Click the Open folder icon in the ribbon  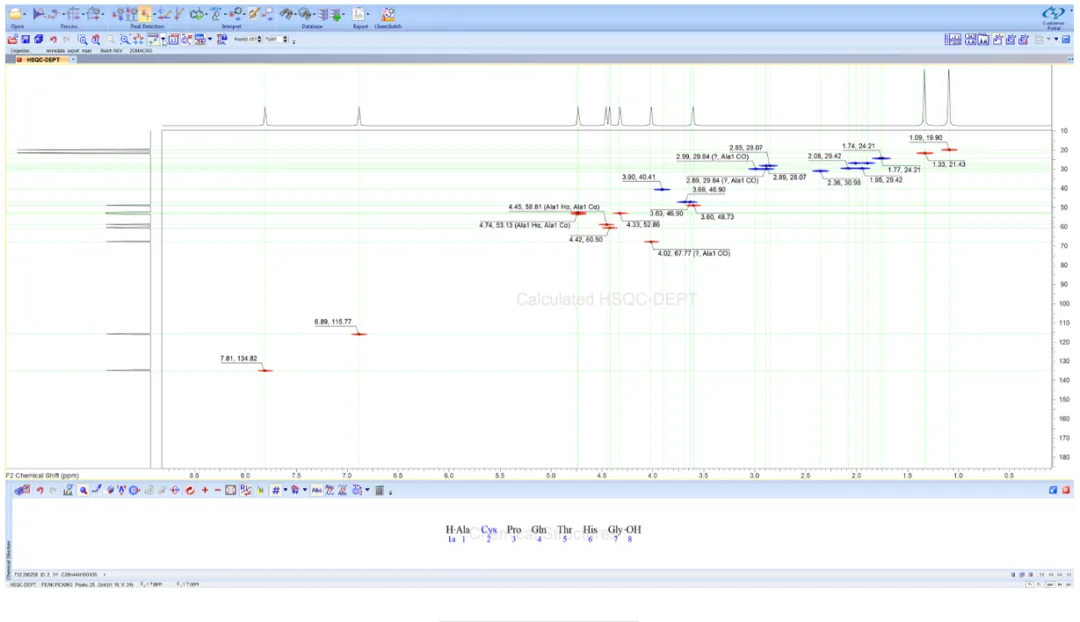15,14
